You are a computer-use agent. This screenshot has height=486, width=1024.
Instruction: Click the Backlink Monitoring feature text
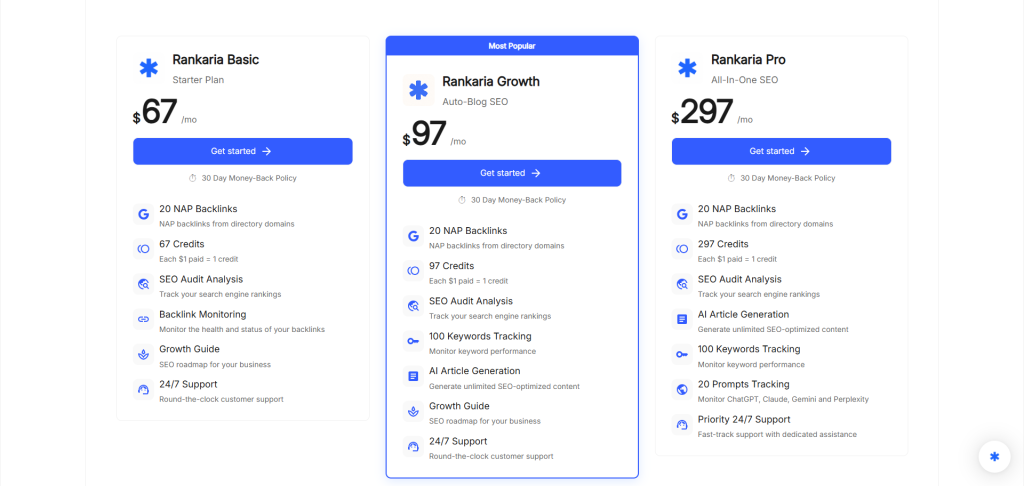[x=202, y=314]
